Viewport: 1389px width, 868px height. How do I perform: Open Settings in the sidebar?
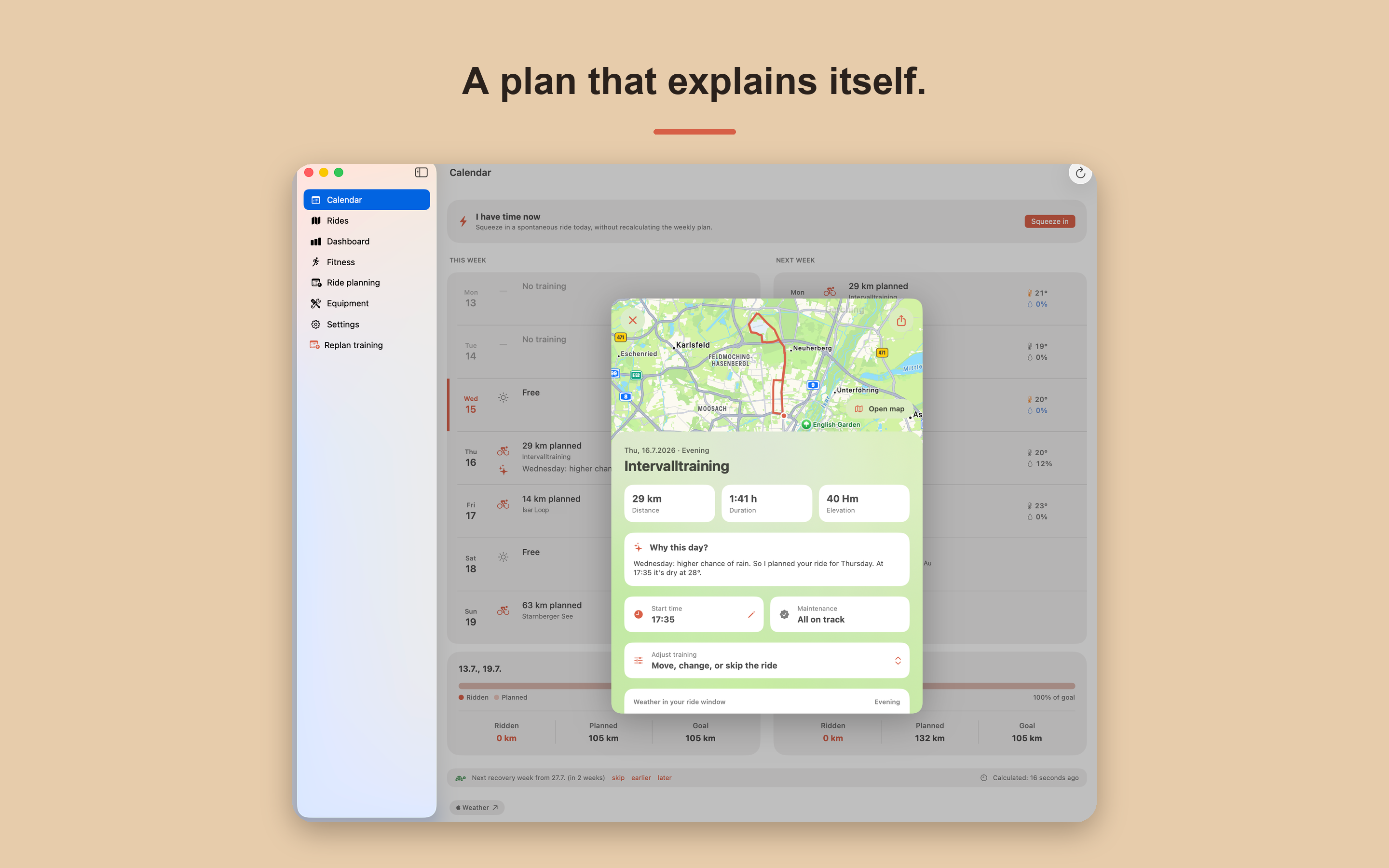pos(366,325)
